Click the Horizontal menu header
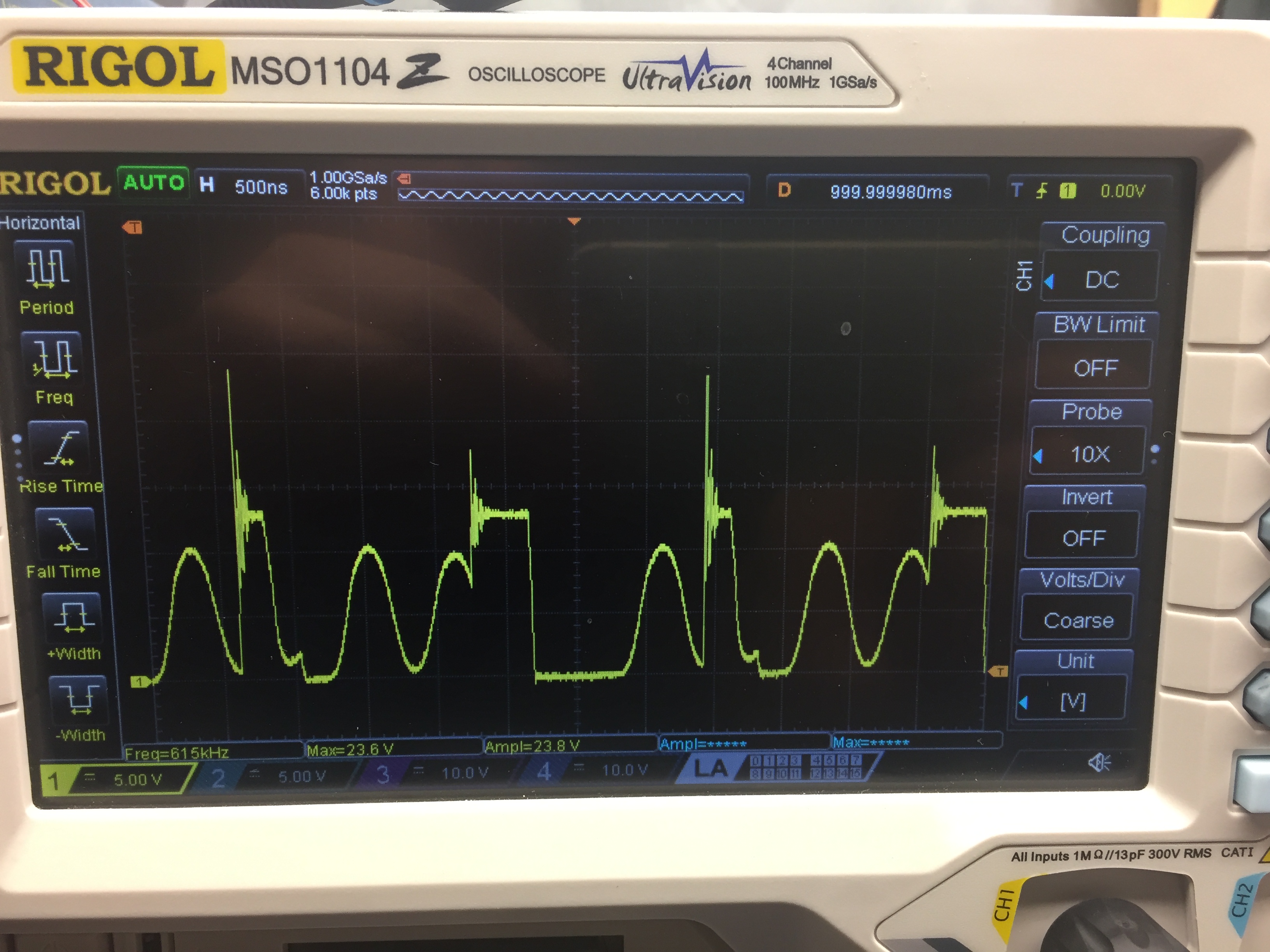Screen dimensions: 1270x952 40,223
